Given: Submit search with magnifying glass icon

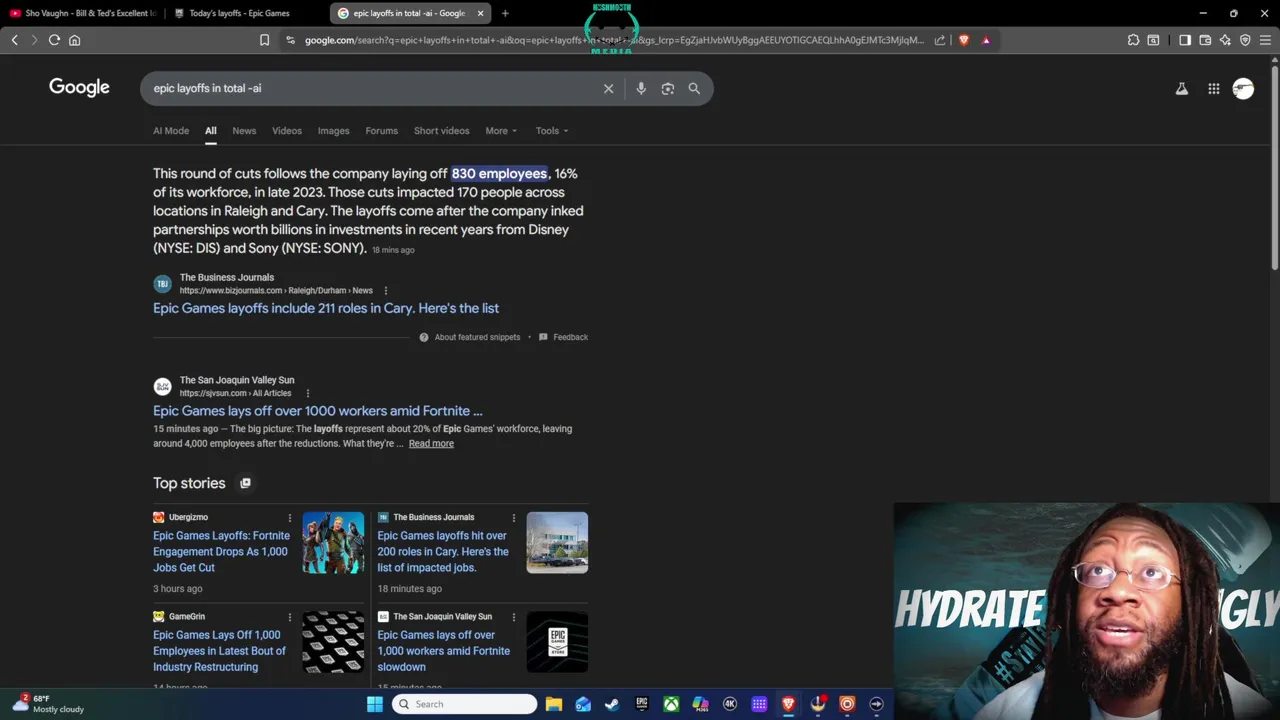Looking at the screenshot, I should [x=694, y=88].
